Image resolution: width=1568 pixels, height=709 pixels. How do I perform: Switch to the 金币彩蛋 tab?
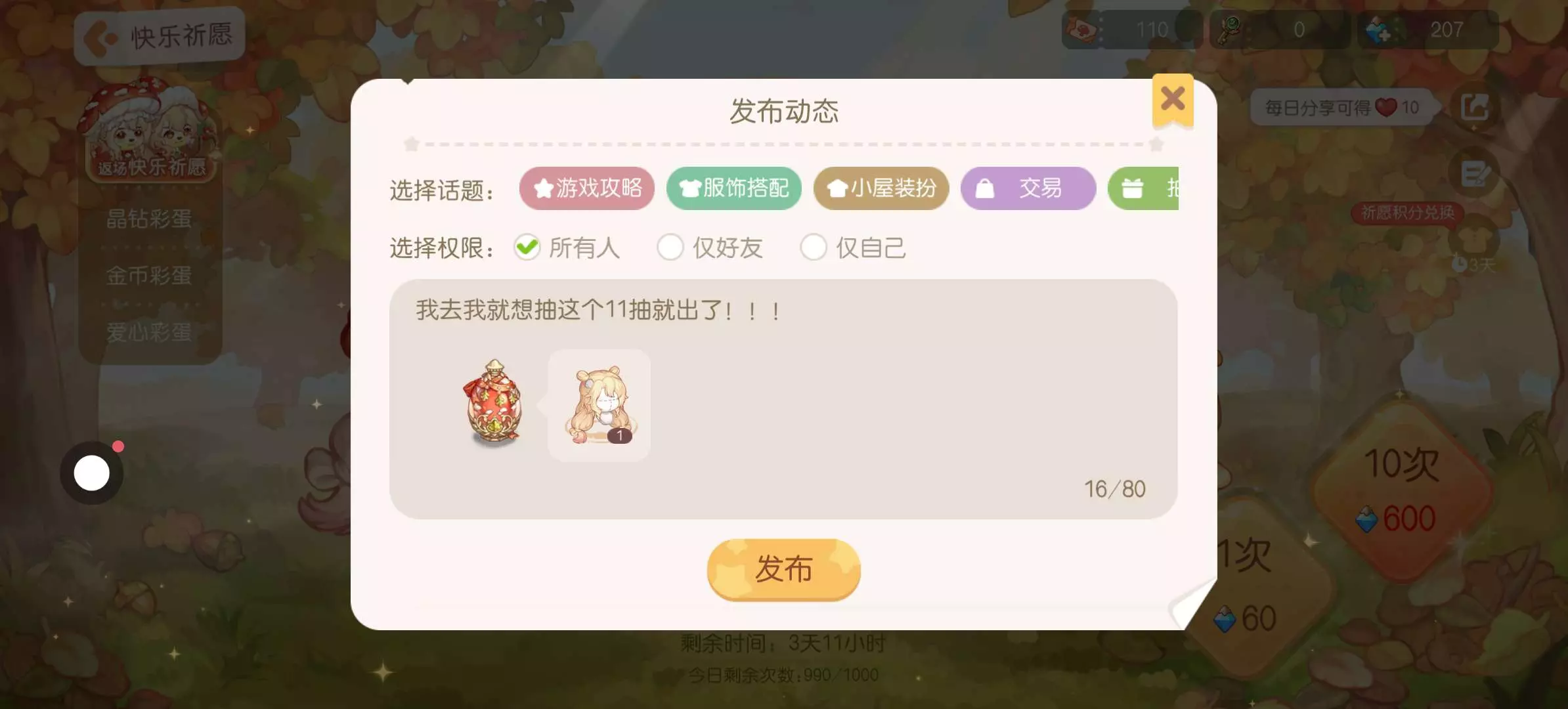point(150,275)
